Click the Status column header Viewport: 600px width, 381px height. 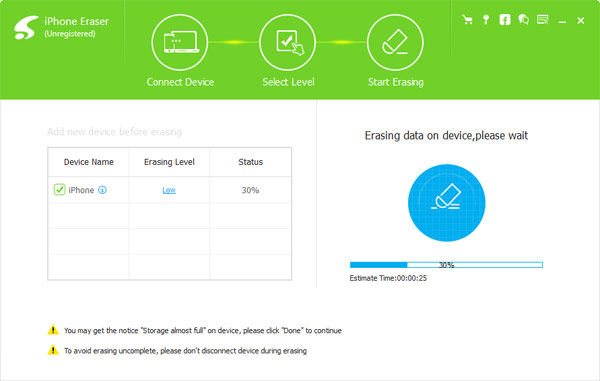pyautogui.click(x=251, y=162)
